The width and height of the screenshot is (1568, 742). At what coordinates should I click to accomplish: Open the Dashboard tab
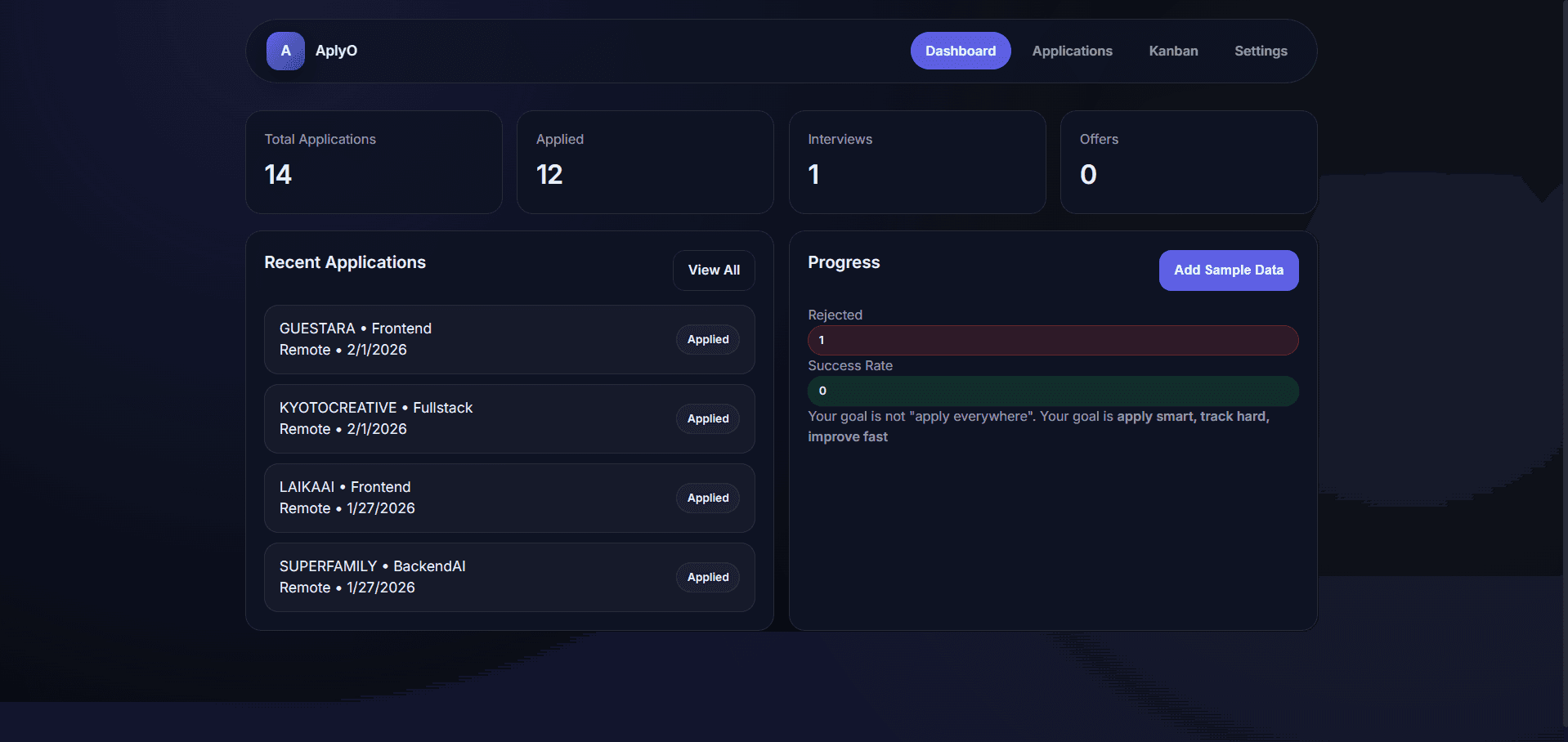pyautogui.click(x=960, y=51)
